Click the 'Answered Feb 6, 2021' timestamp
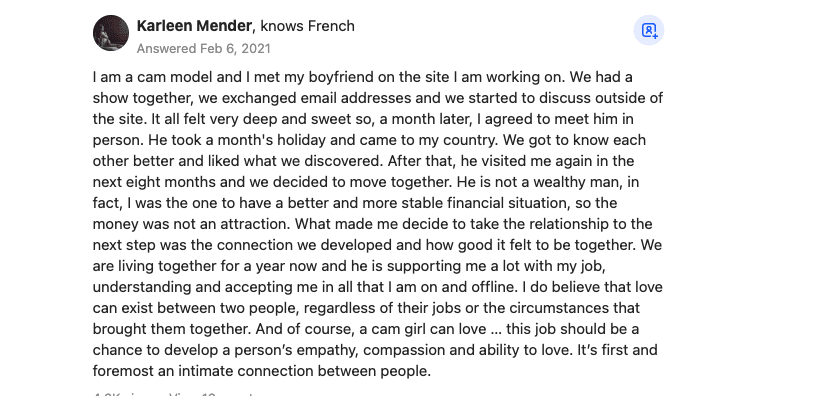The image size is (826, 396). click(x=203, y=49)
